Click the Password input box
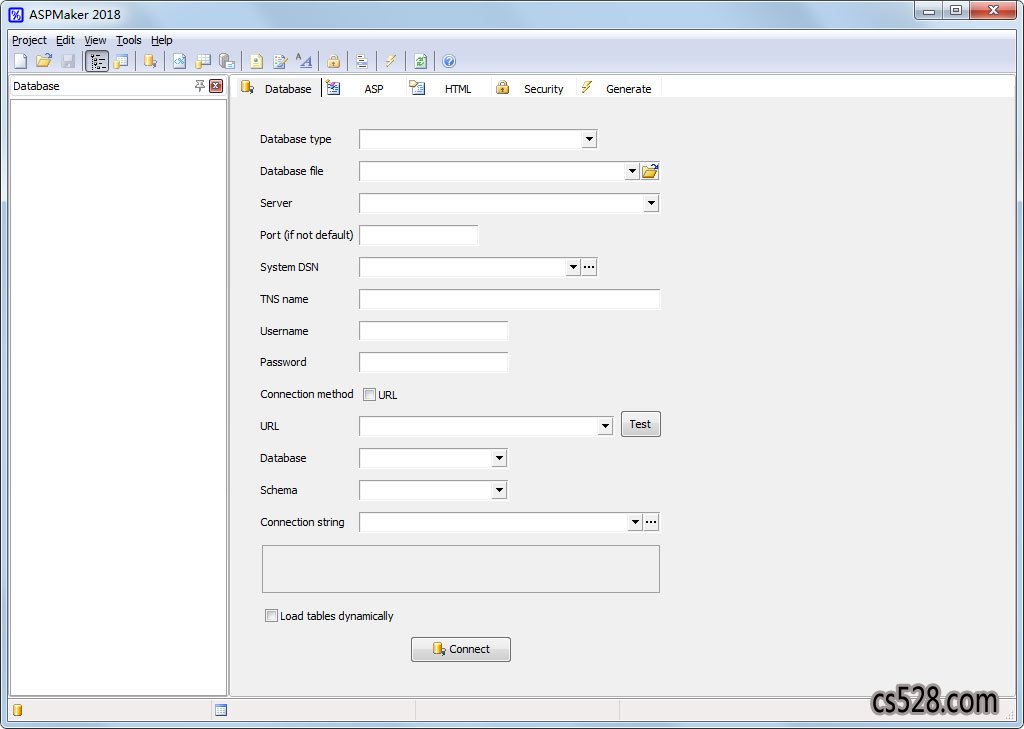1024x729 pixels. (434, 363)
